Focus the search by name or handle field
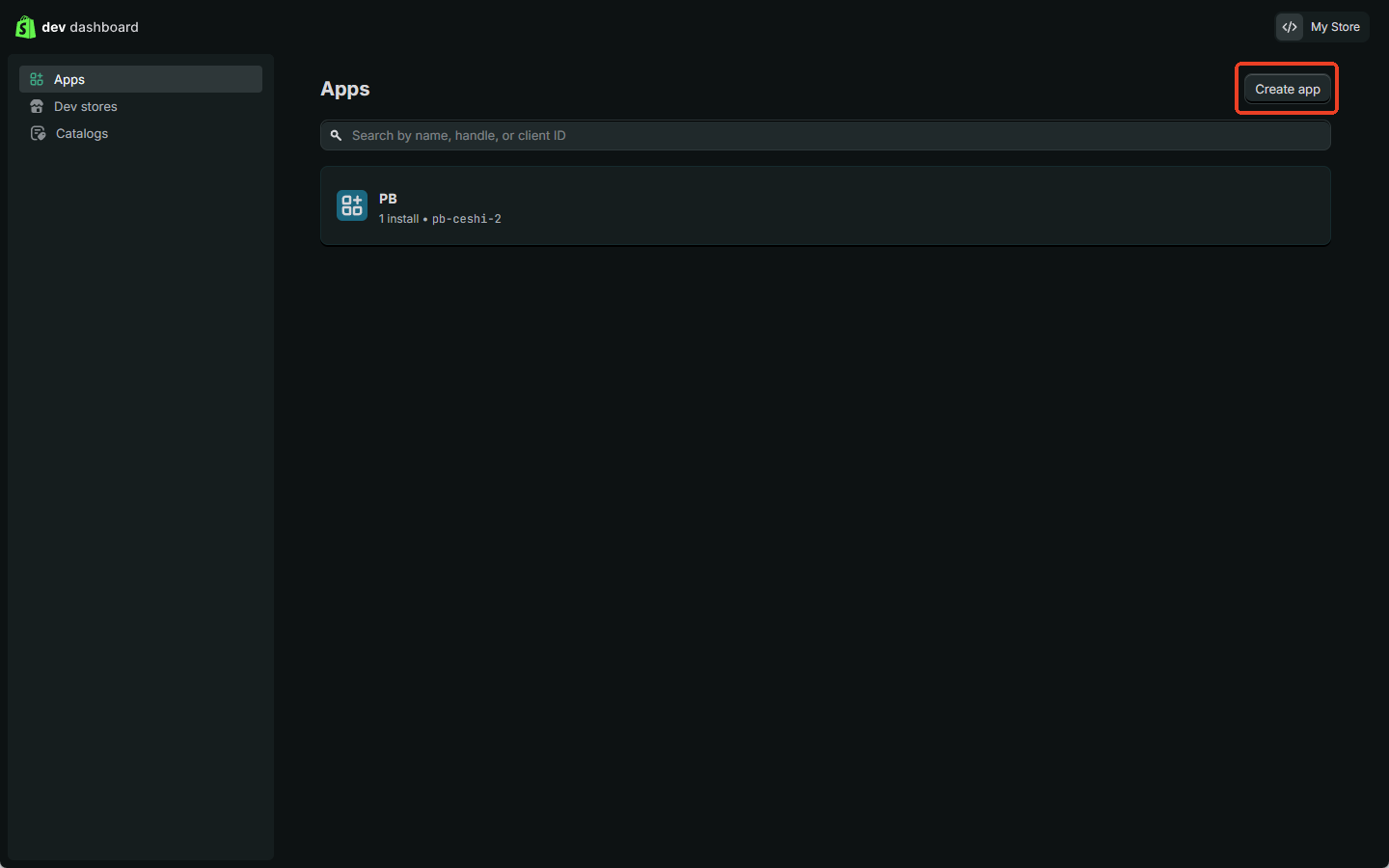This screenshot has height=868, width=1389. click(x=830, y=136)
